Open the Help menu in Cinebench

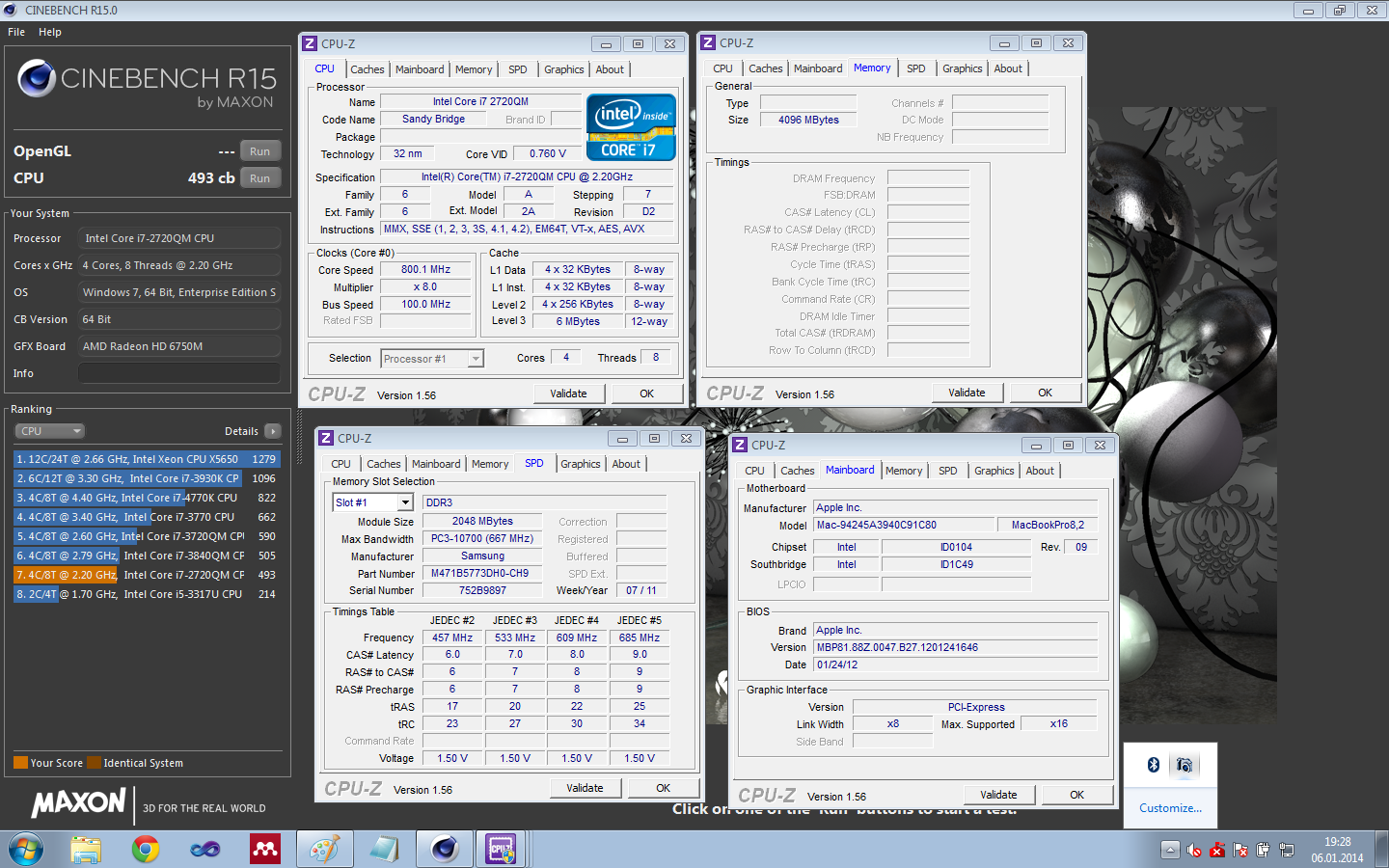point(50,32)
